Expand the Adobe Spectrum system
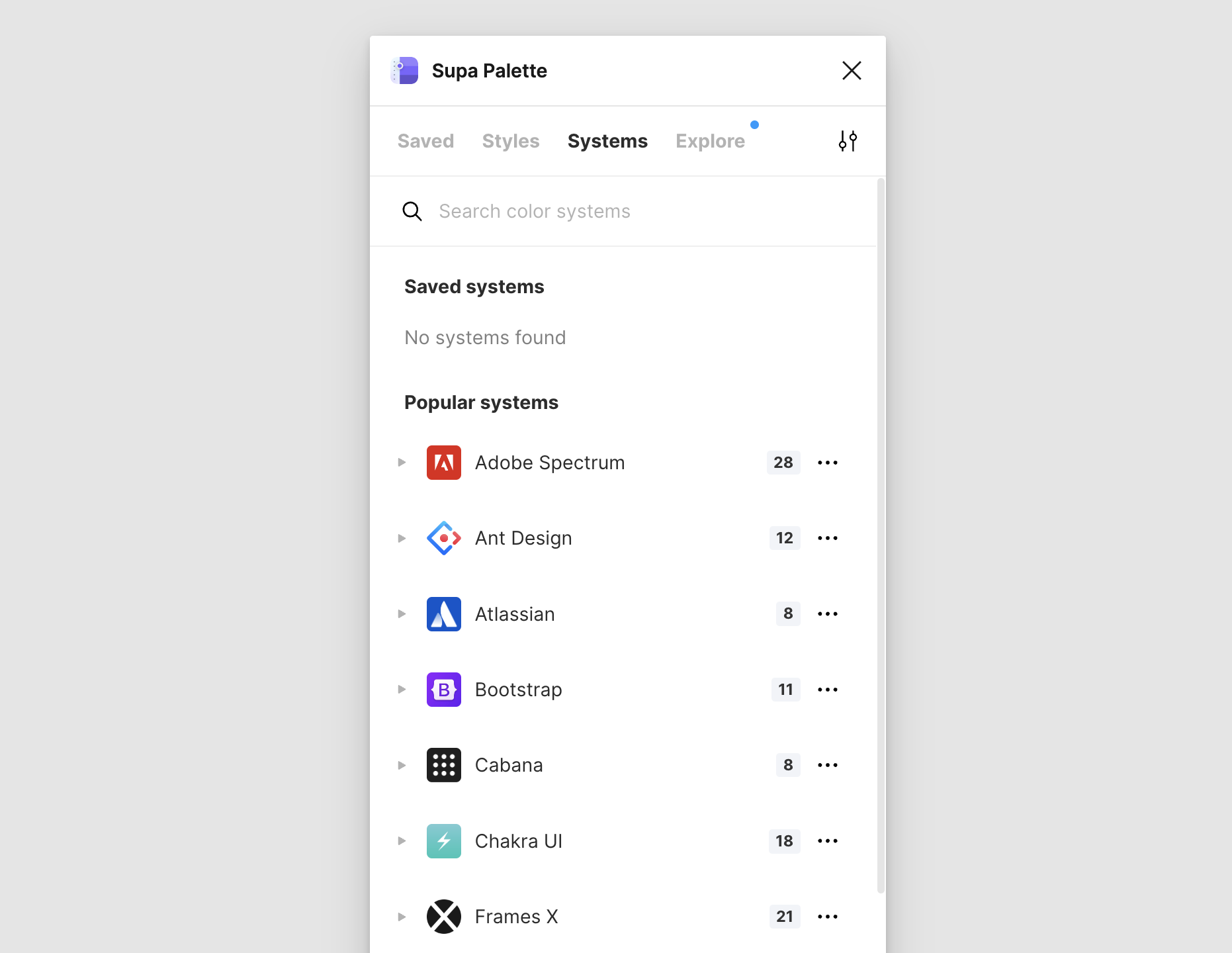This screenshot has height=953, width=1232. (402, 463)
